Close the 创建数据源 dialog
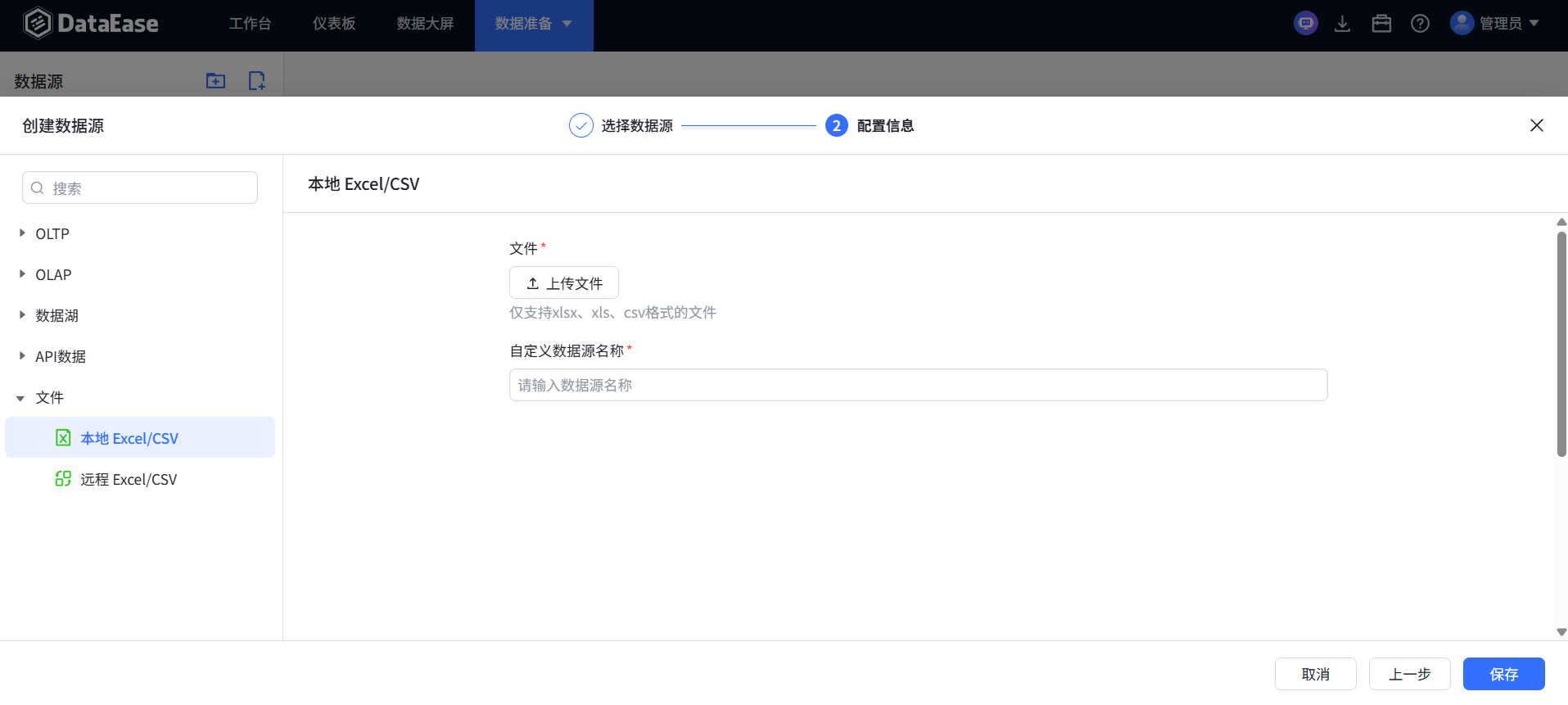Screen dimensions: 1568x705 tap(1537, 125)
